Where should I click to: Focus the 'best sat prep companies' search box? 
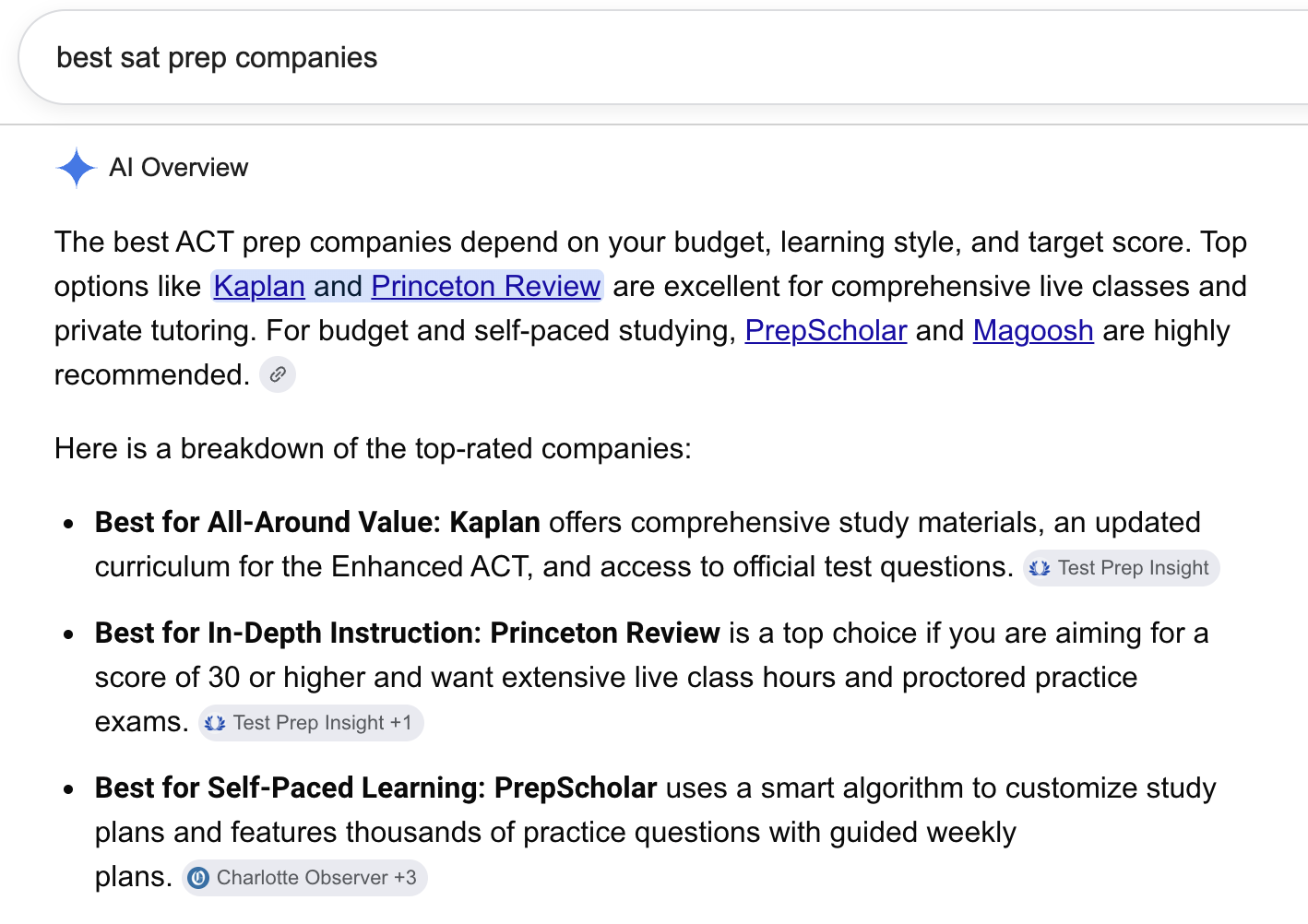coord(664,57)
